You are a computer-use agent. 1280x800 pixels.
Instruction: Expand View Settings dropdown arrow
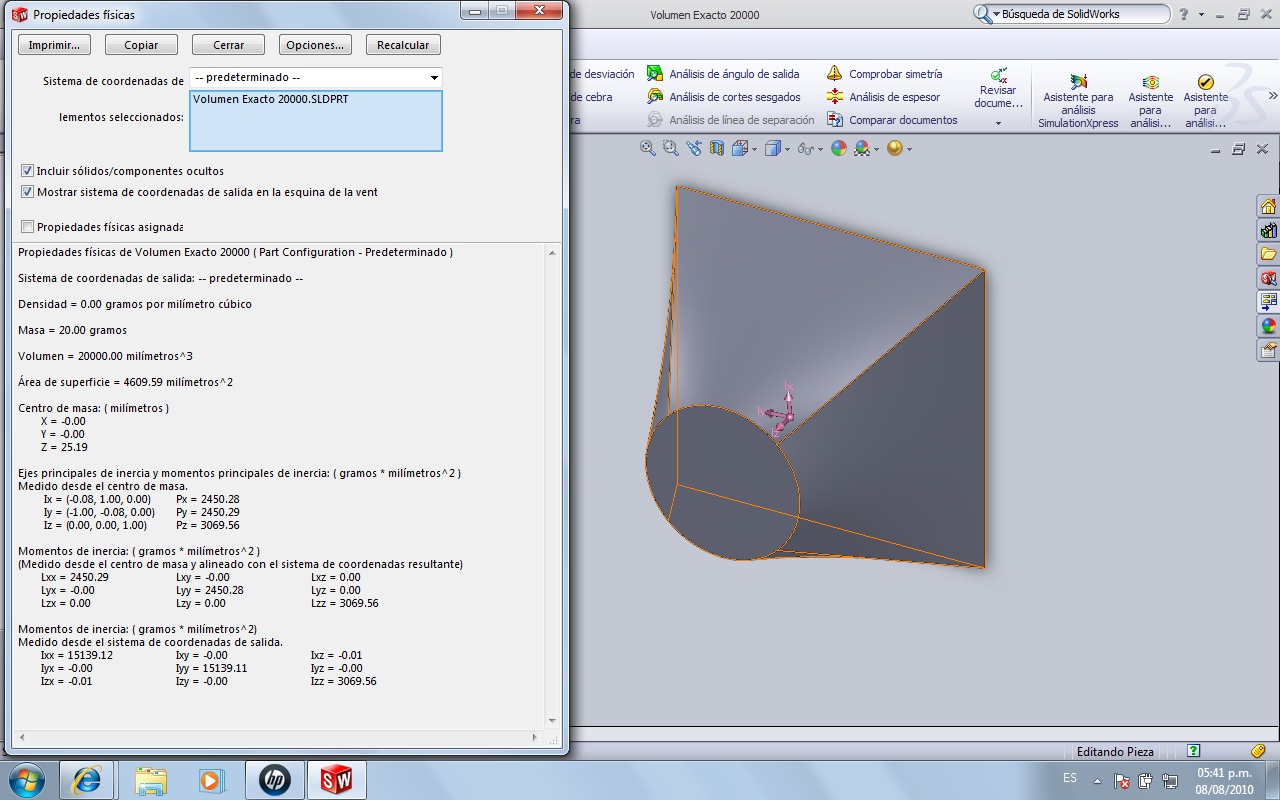(x=909, y=149)
